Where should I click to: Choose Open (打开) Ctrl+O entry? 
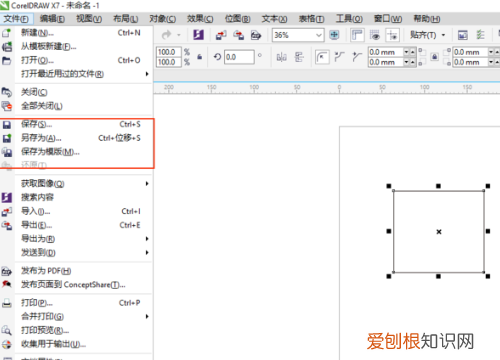[x=76, y=60]
